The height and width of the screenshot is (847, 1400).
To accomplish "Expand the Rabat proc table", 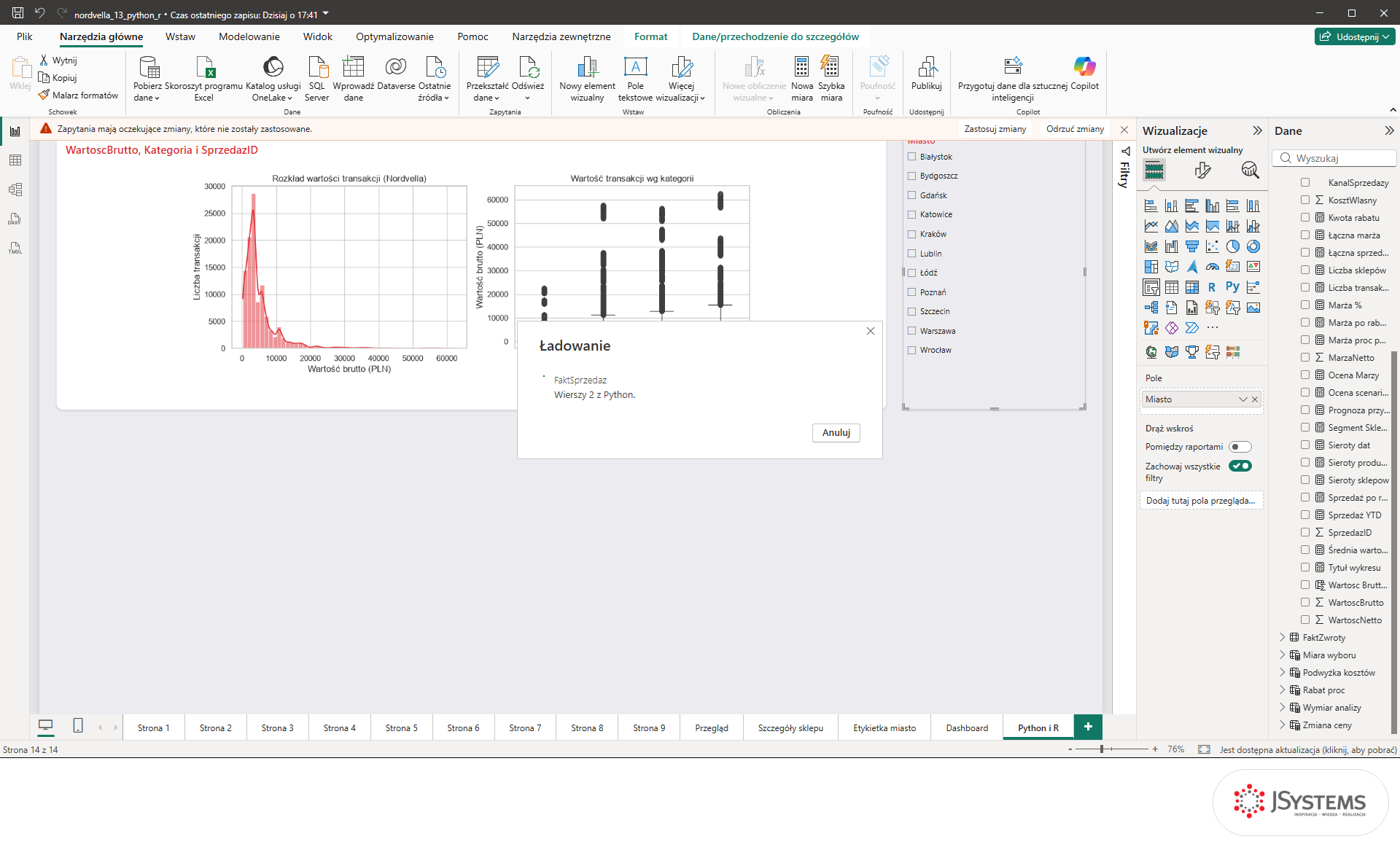I will tap(1283, 690).
